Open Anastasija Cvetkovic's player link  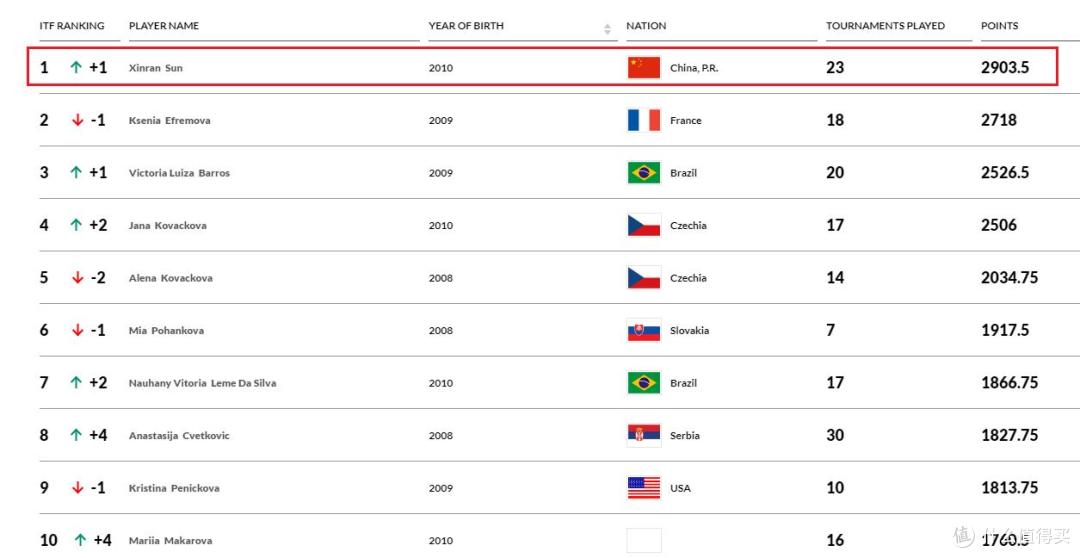179,435
